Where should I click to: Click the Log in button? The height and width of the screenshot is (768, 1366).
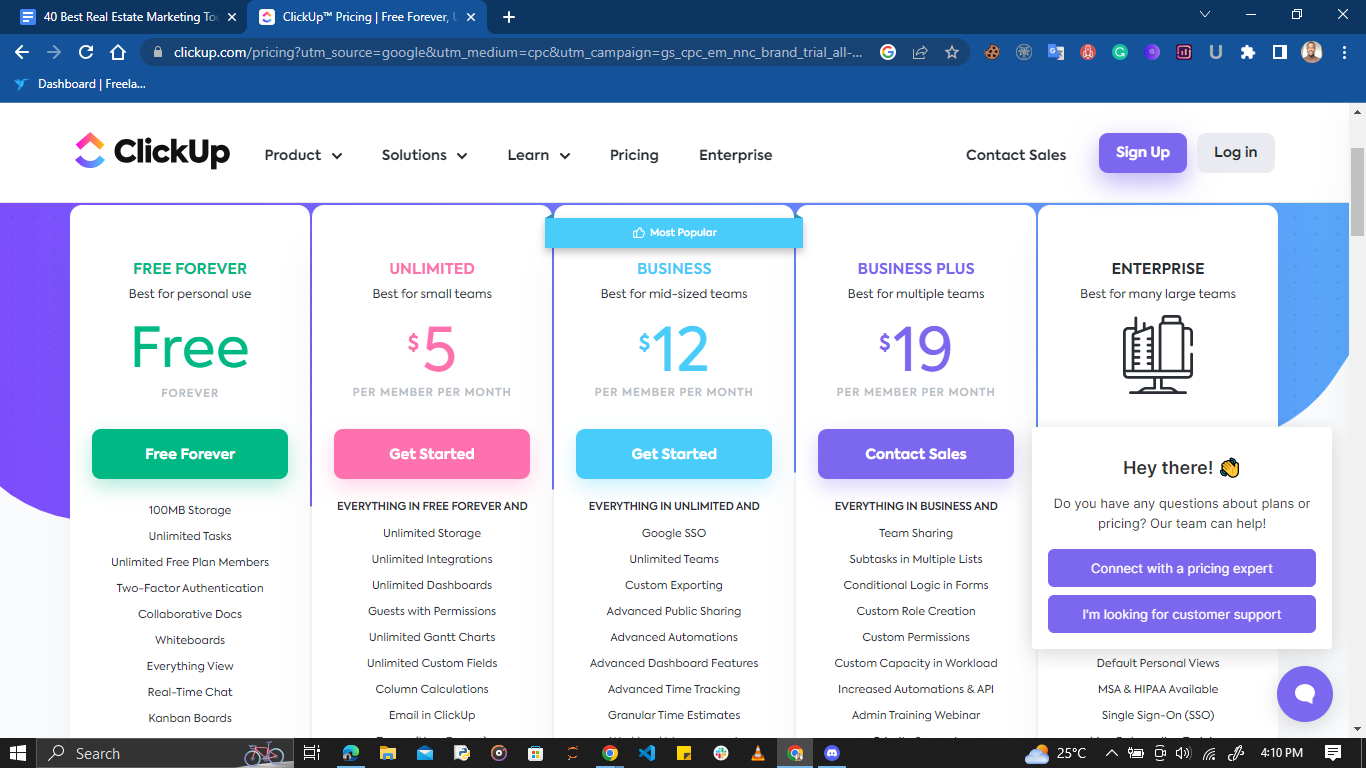click(1235, 152)
